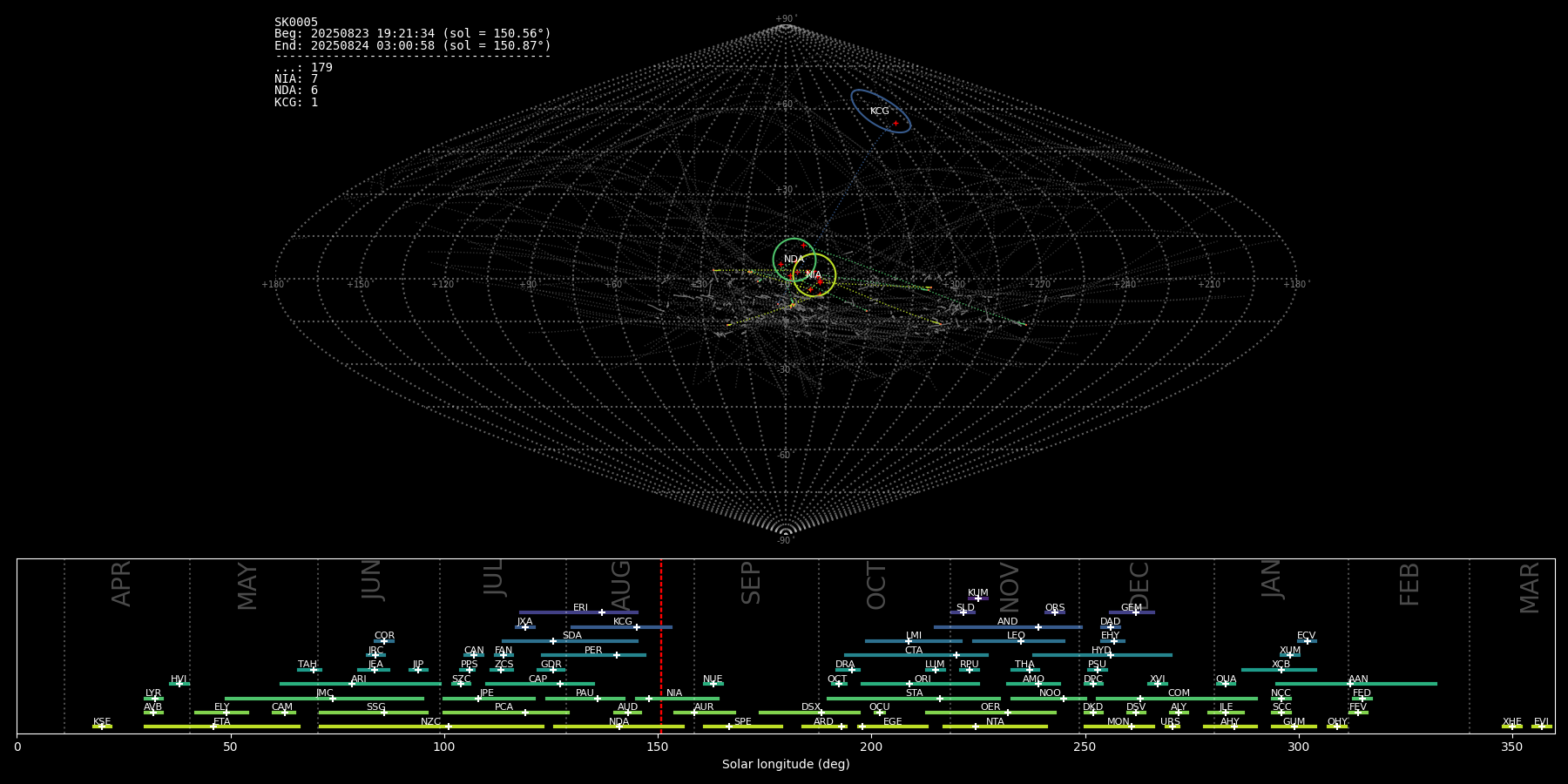This screenshot has width=1568, height=784.
Task: Click the COM shower bar label
Action: 1179,693
